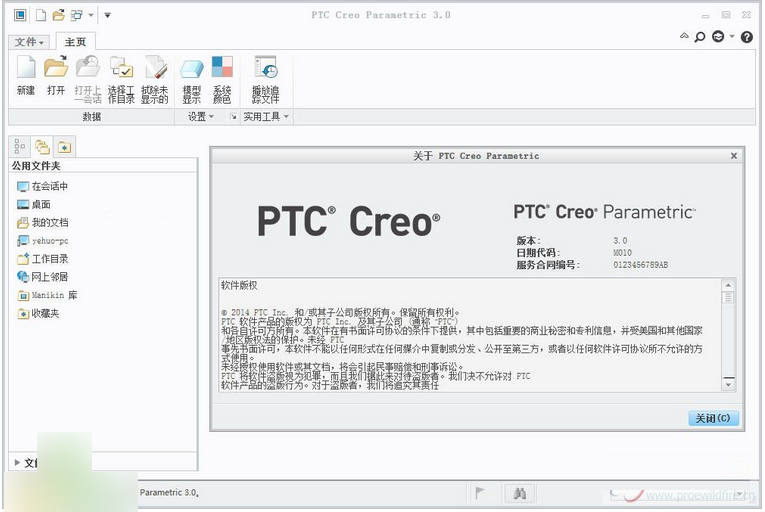Expand the Utilities (实用工具) group dropdown
This screenshot has width=765, height=512.
pos(266,117)
